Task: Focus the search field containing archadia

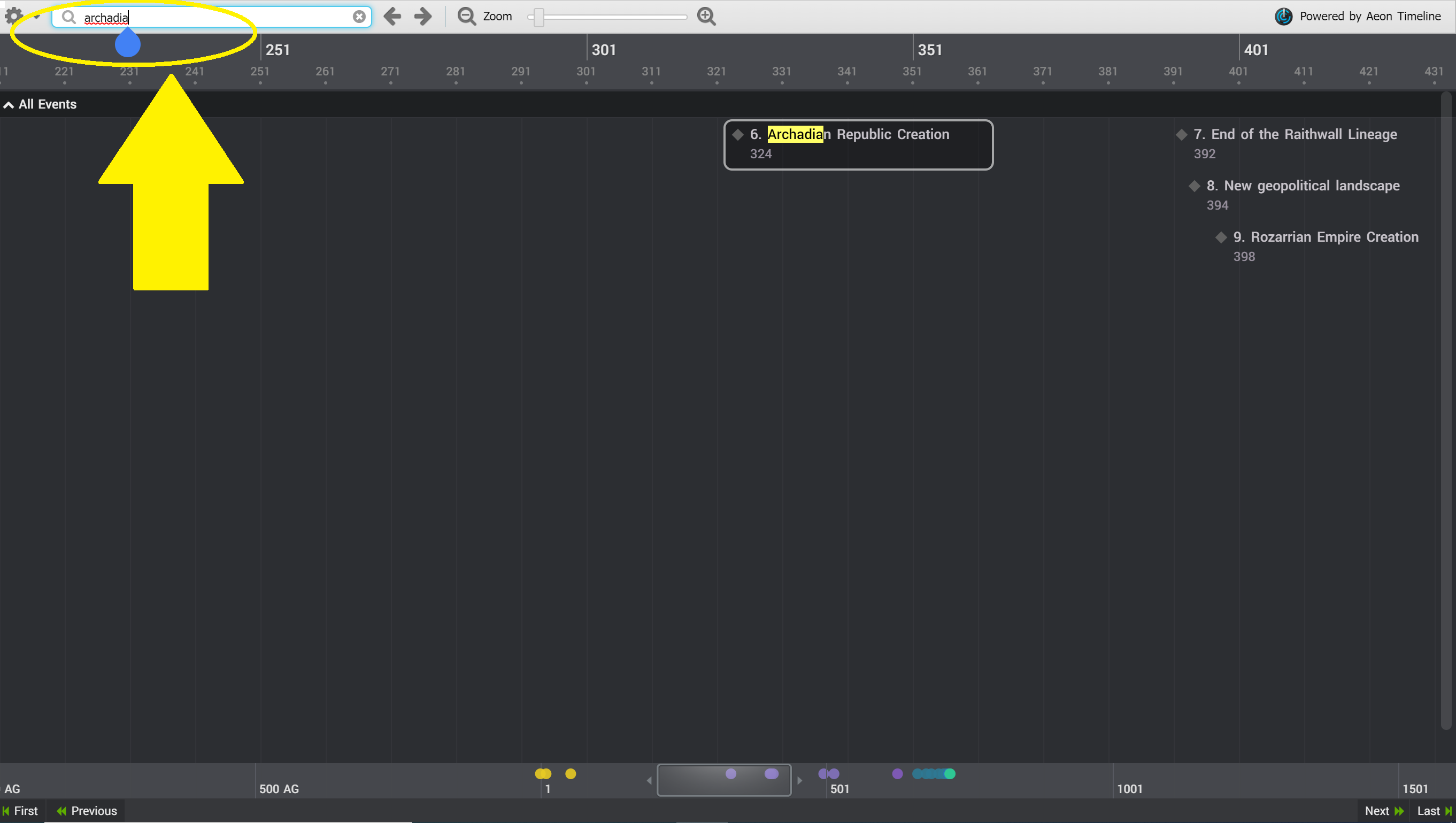Action: [212, 17]
